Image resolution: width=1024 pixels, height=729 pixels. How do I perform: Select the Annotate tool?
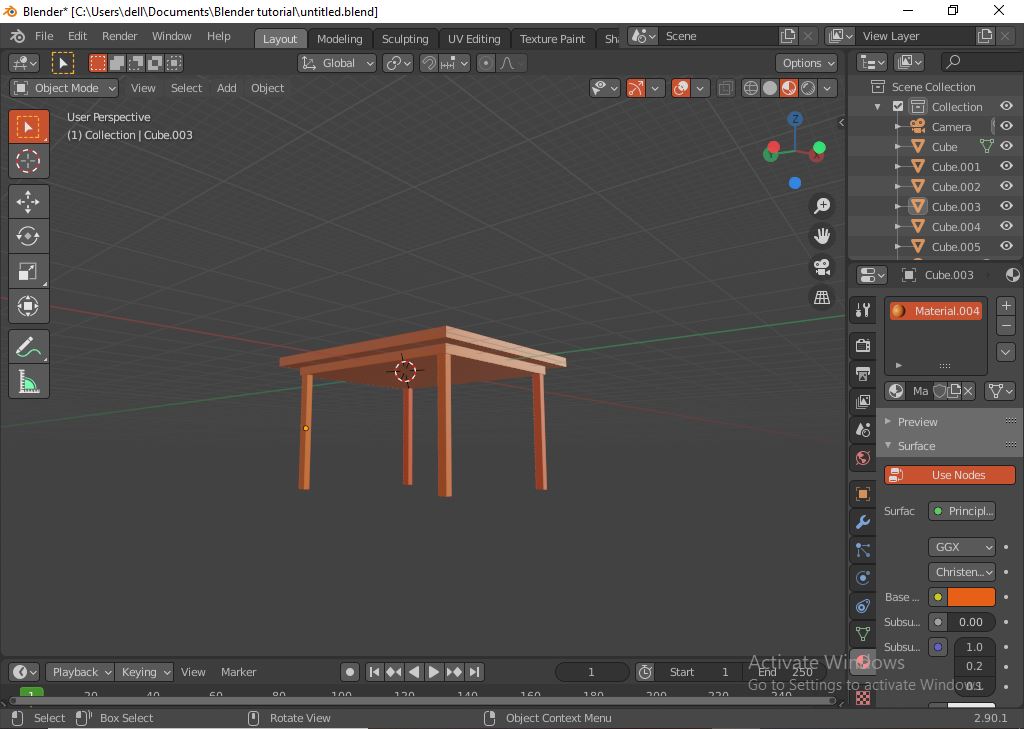[28, 346]
